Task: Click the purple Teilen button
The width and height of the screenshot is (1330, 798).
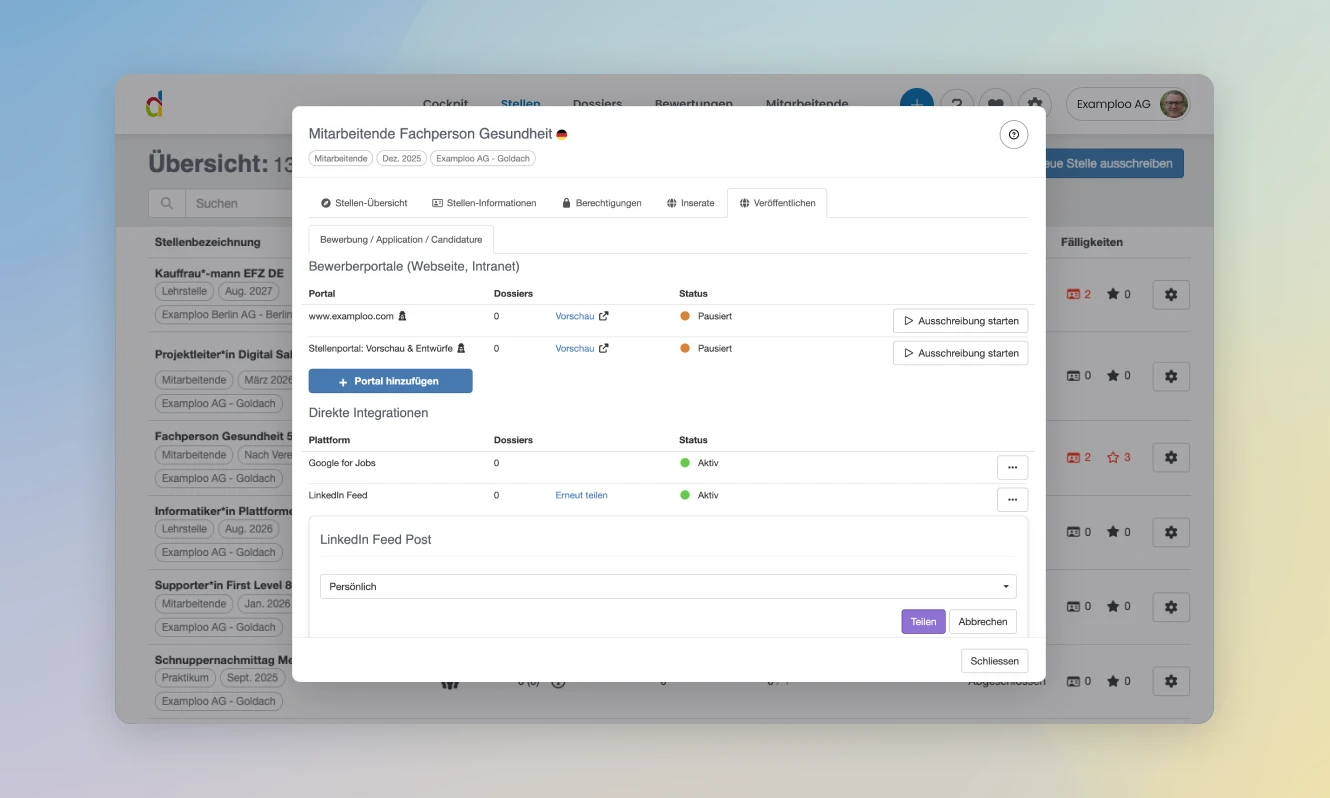Action: click(923, 622)
